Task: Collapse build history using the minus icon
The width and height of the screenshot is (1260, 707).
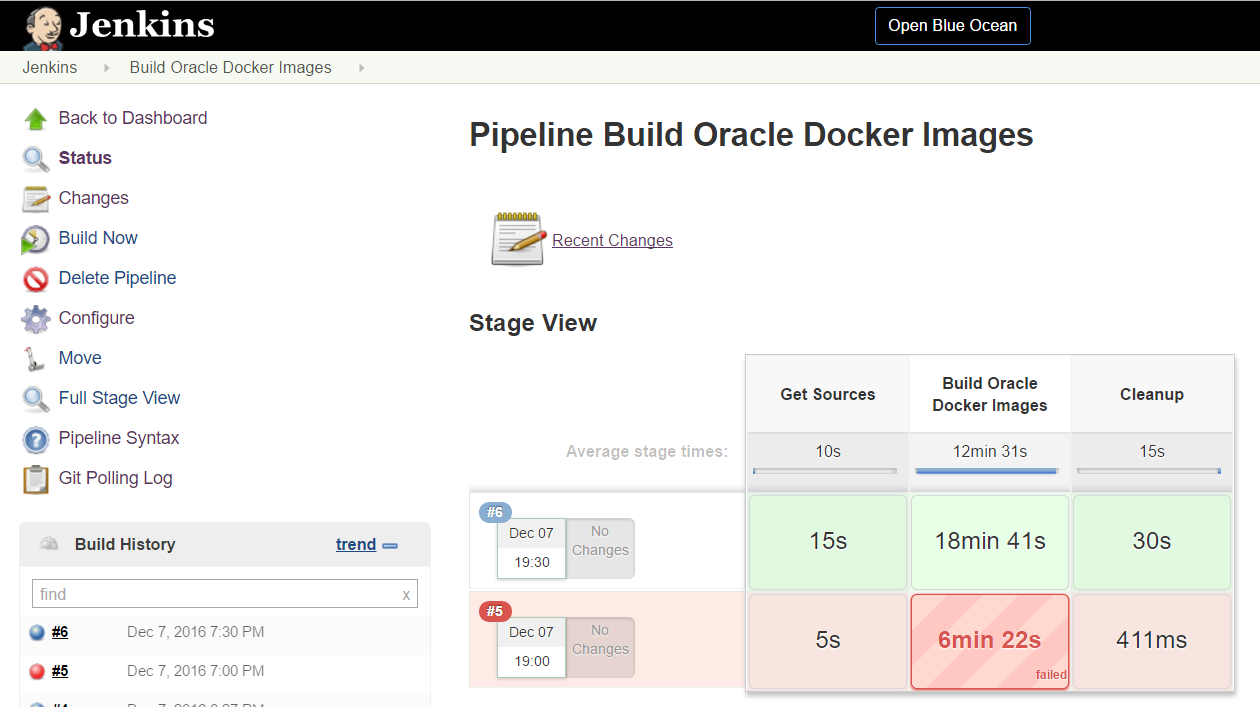Action: coord(390,546)
